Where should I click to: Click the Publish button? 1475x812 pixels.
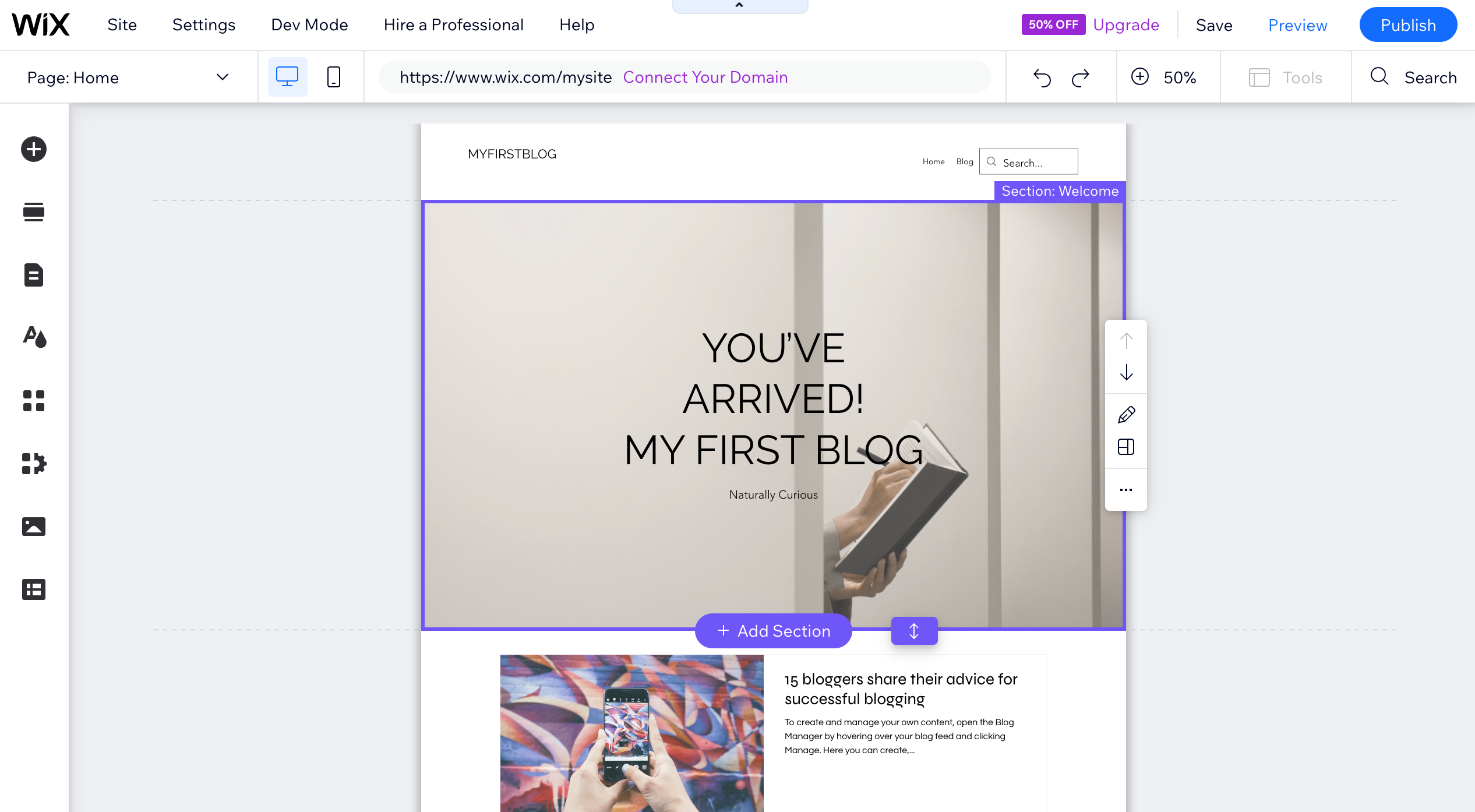coord(1409,25)
